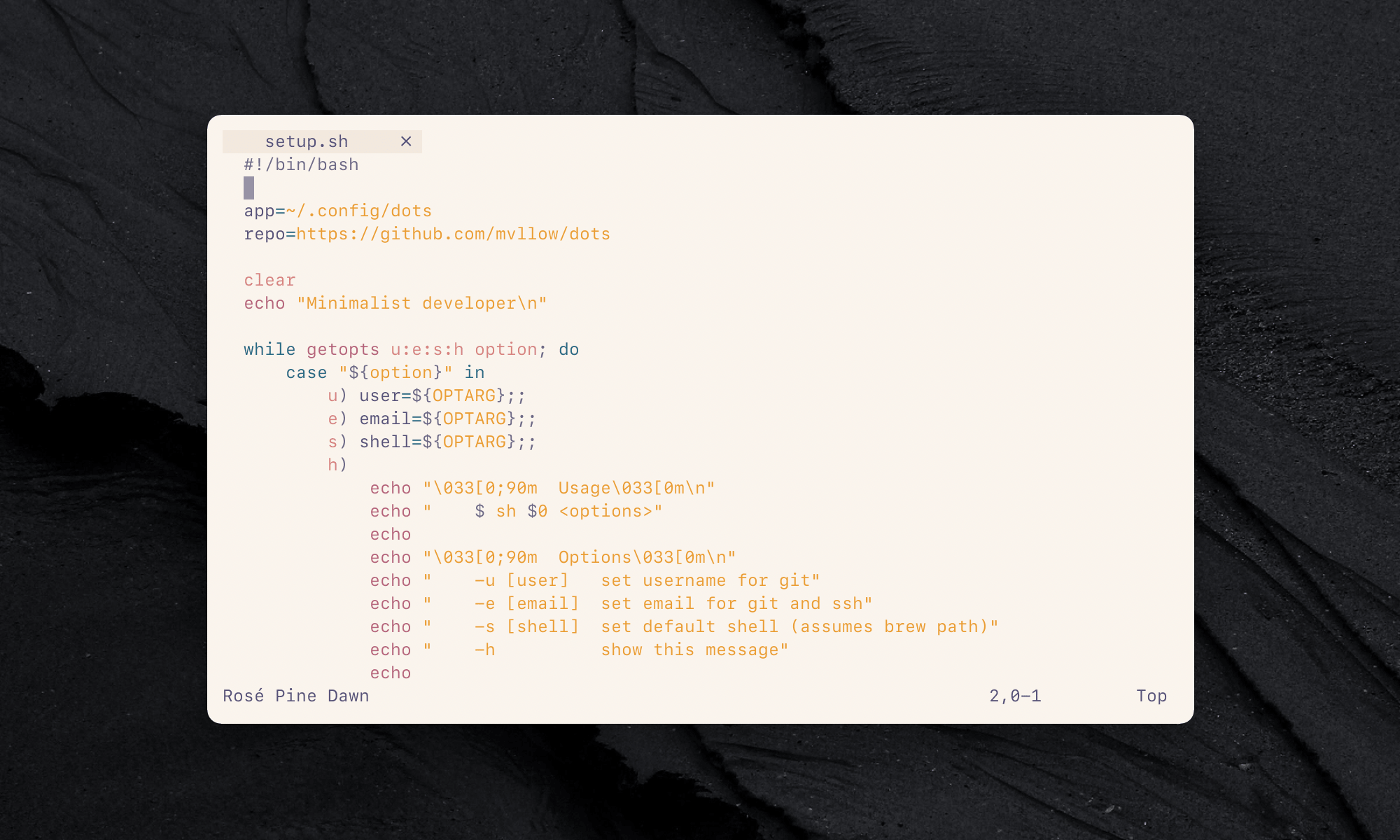Open the github.com/mvllow/dots link
The width and height of the screenshot is (1400, 840).
453,233
